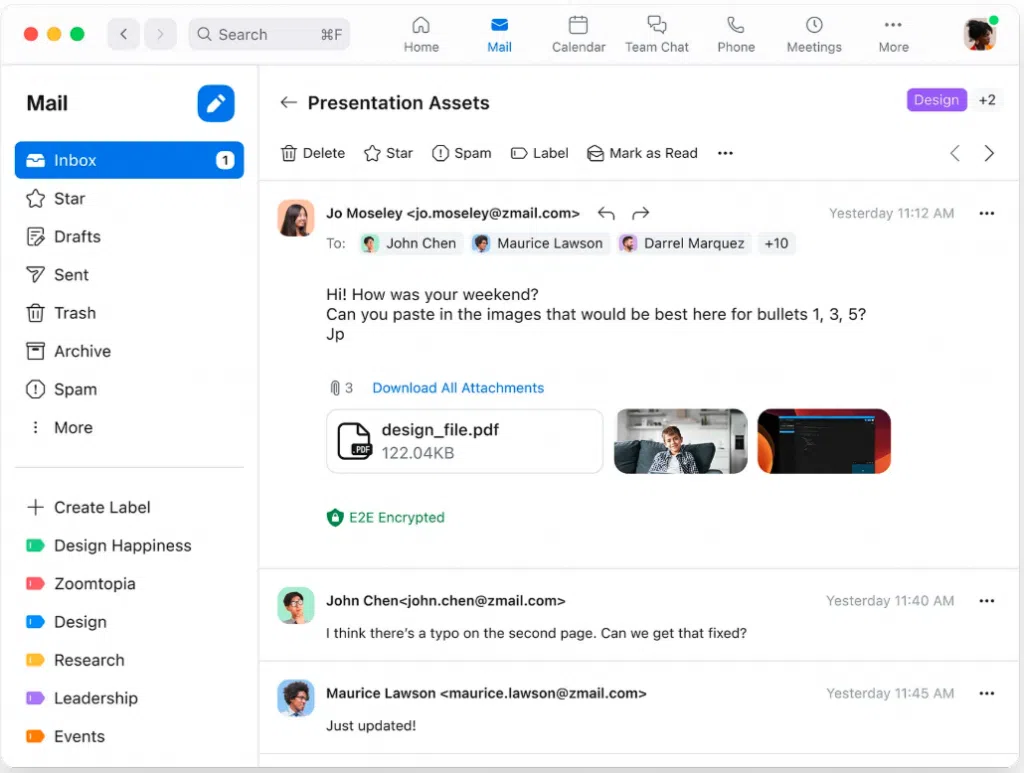Click the reply arrow on Jo Moseley's email
Screen dimensions: 1024x773
tap(606, 213)
